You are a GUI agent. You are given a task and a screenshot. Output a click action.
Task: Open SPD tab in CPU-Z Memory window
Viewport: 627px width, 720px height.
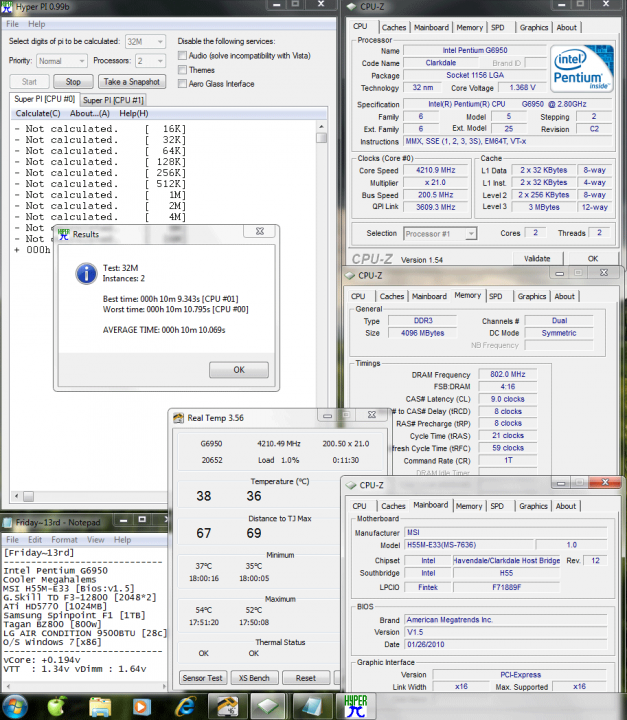(x=495, y=297)
